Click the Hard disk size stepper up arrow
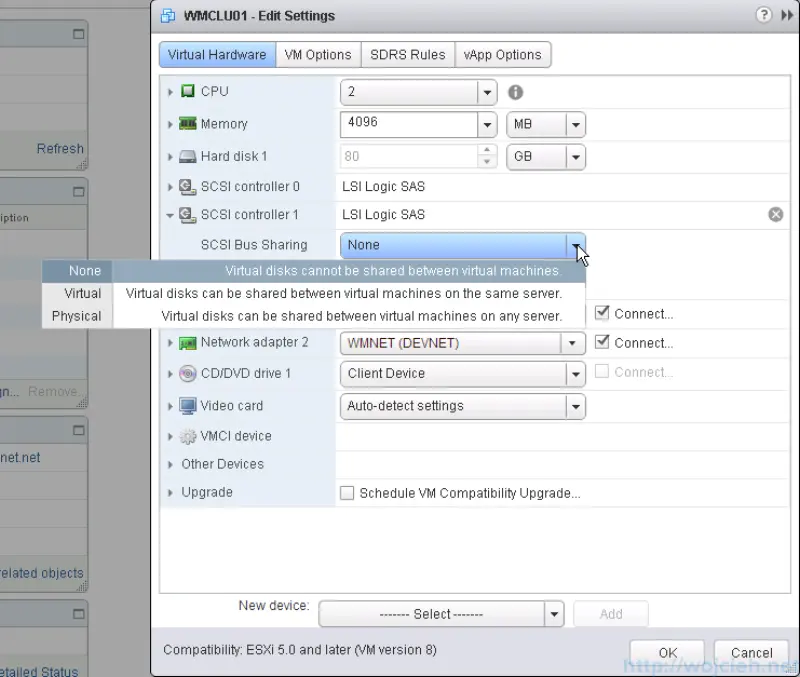This screenshot has height=677, width=800. click(x=487, y=151)
